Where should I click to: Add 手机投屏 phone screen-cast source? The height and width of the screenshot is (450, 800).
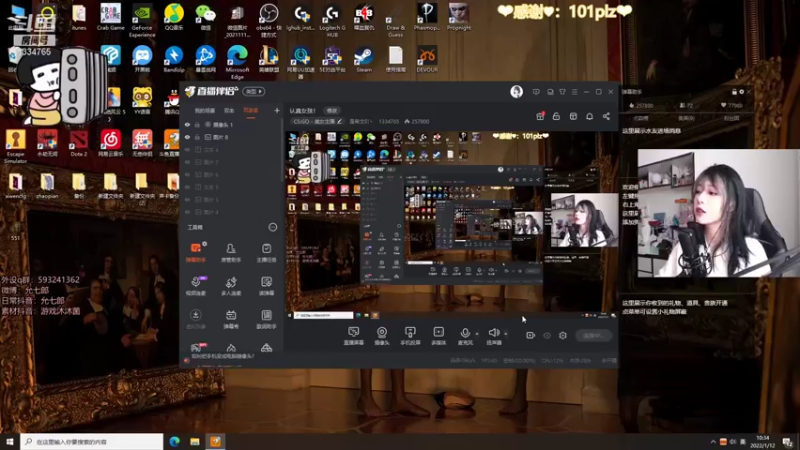410,336
